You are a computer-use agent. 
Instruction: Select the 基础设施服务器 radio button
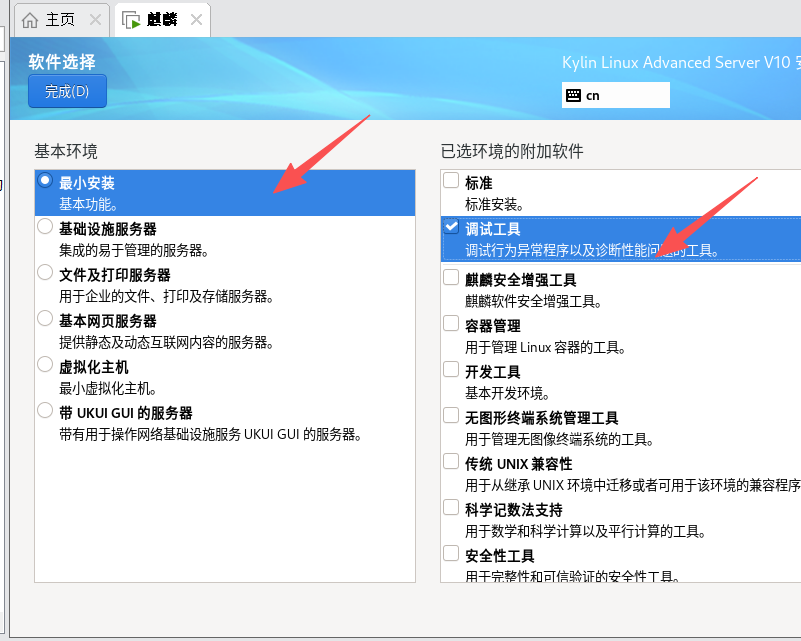[45, 226]
